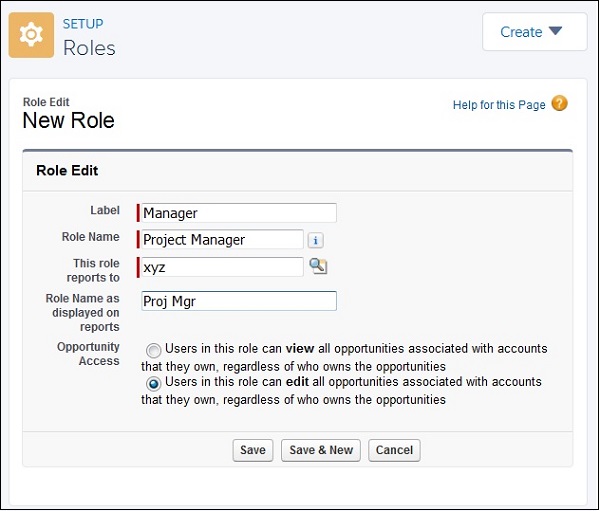
Task: Click the Label field containing Manager
Action: (239, 213)
